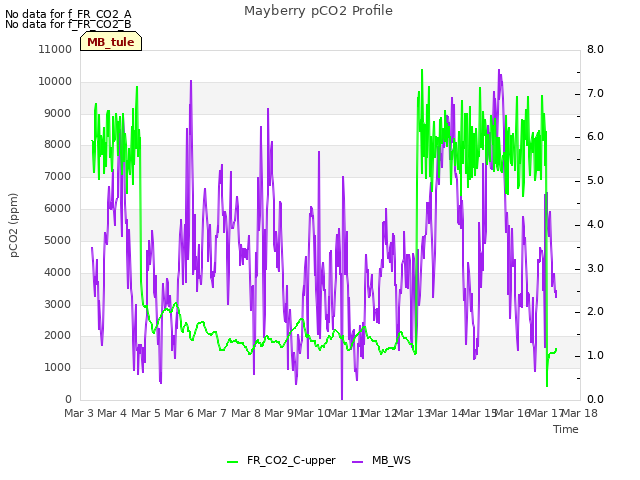Click the Mar 12 date label
640x480 pixels.
[380, 413]
